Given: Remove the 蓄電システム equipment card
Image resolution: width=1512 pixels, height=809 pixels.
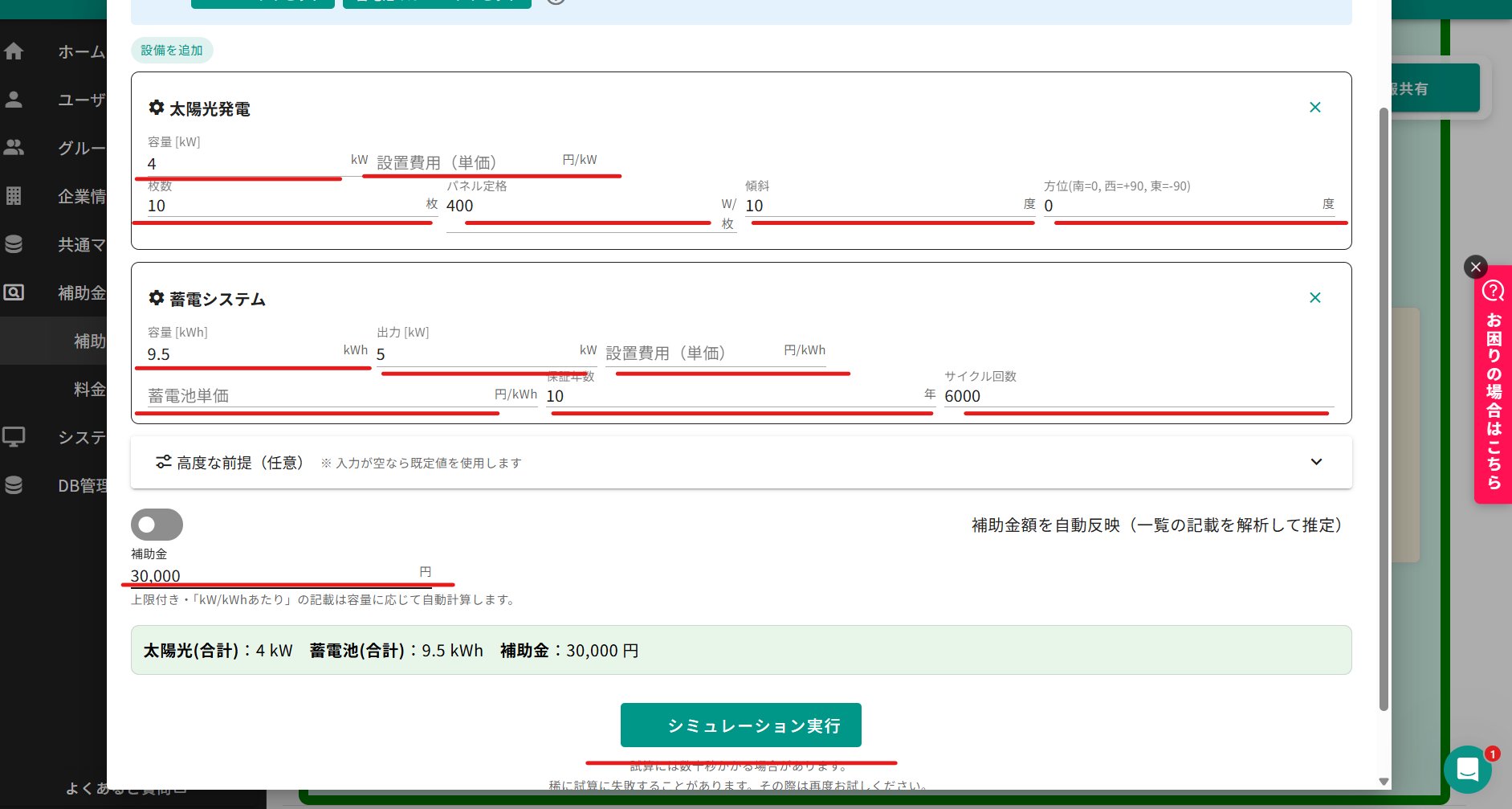Looking at the screenshot, I should [1314, 298].
